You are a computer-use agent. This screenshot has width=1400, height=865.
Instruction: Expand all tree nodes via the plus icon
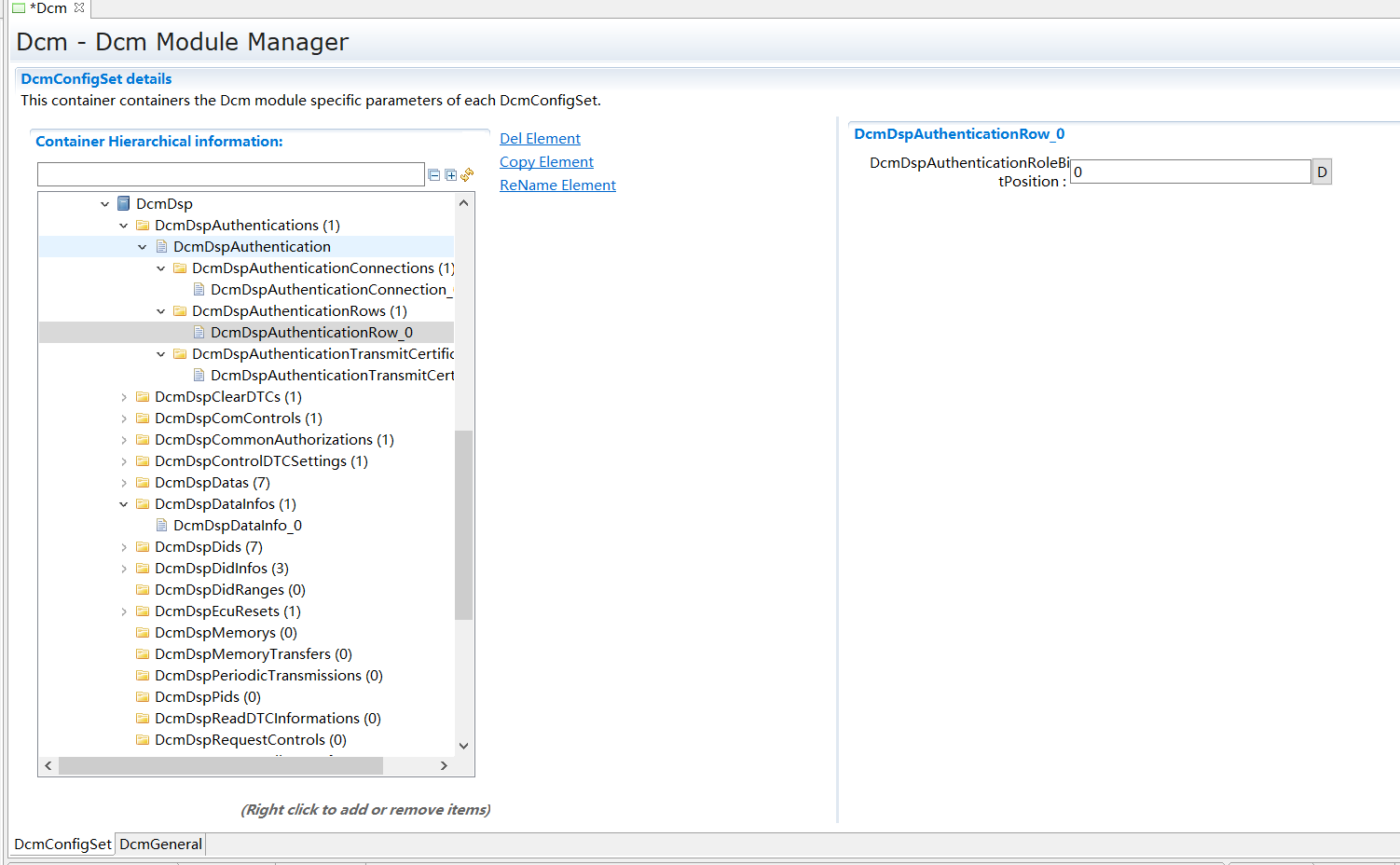click(450, 174)
